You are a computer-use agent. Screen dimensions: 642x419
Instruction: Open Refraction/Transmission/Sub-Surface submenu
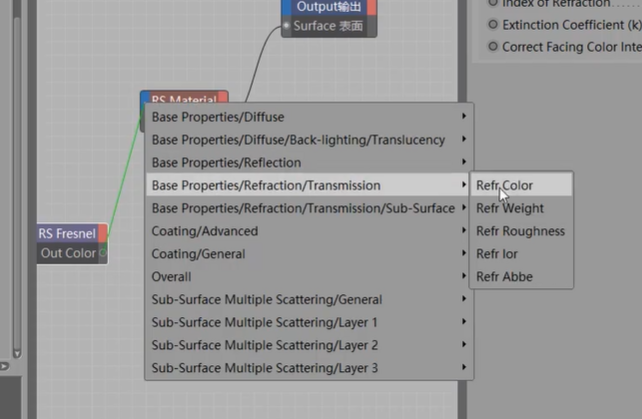(x=309, y=208)
